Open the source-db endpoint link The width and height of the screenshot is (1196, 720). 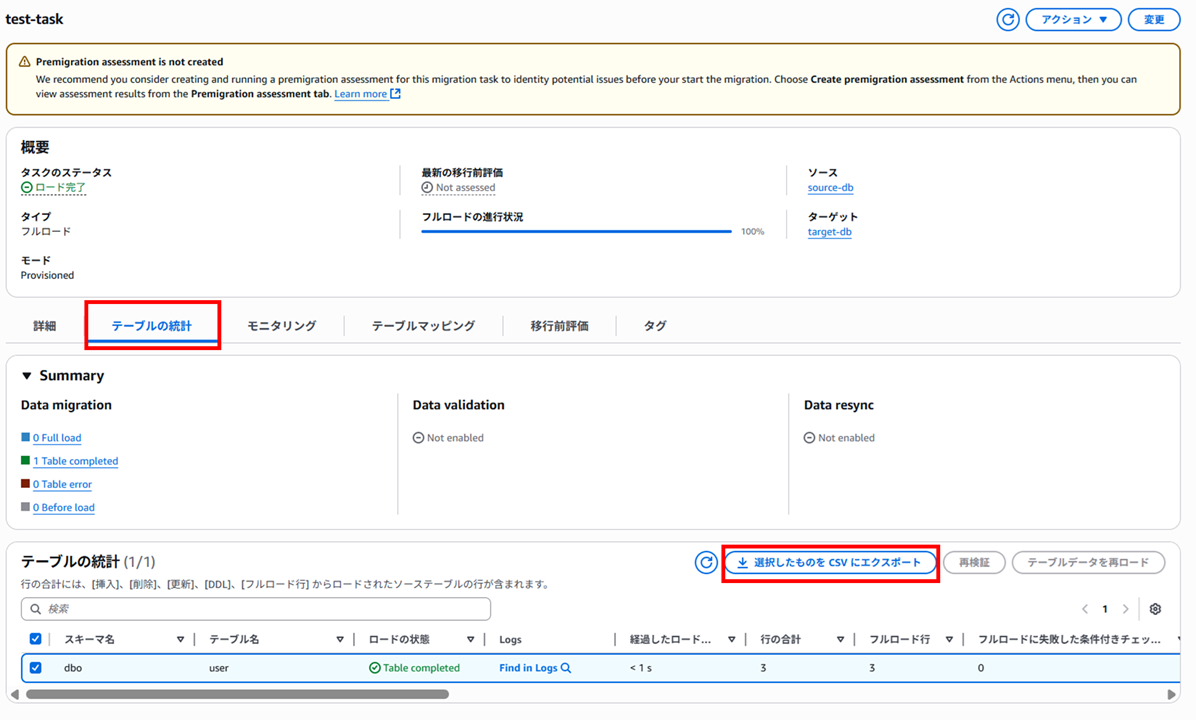(x=830, y=188)
